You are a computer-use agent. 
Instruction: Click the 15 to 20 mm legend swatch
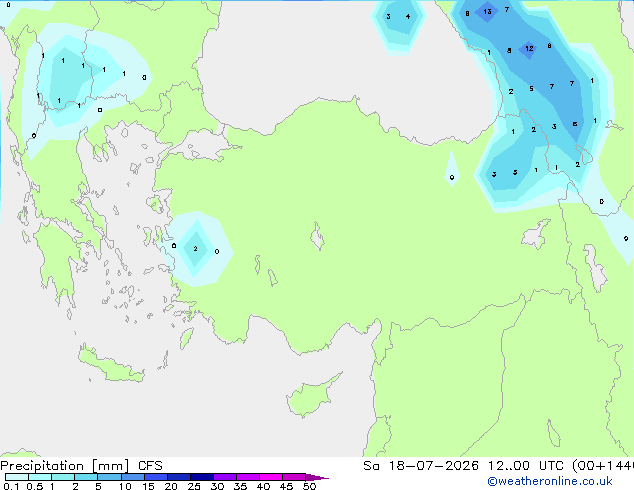[x=155, y=477]
